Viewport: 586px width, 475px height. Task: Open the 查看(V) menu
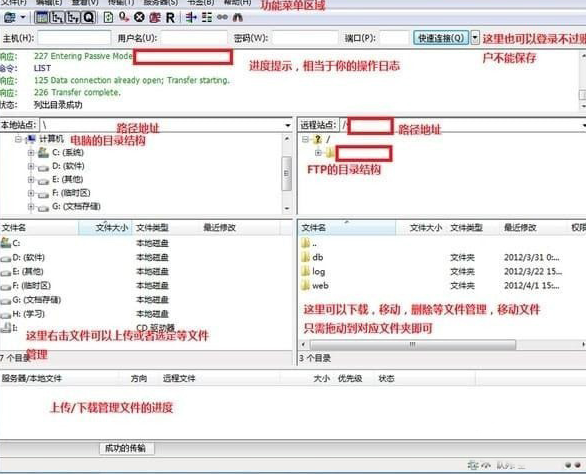click(x=85, y=2)
